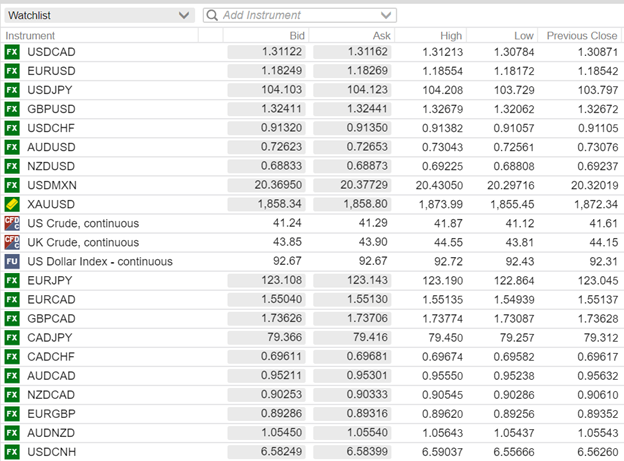Click the FX icon beside USDCNH
Image resolution: width=624 pixels, height=461 pixels.
[x=12, y=451]
